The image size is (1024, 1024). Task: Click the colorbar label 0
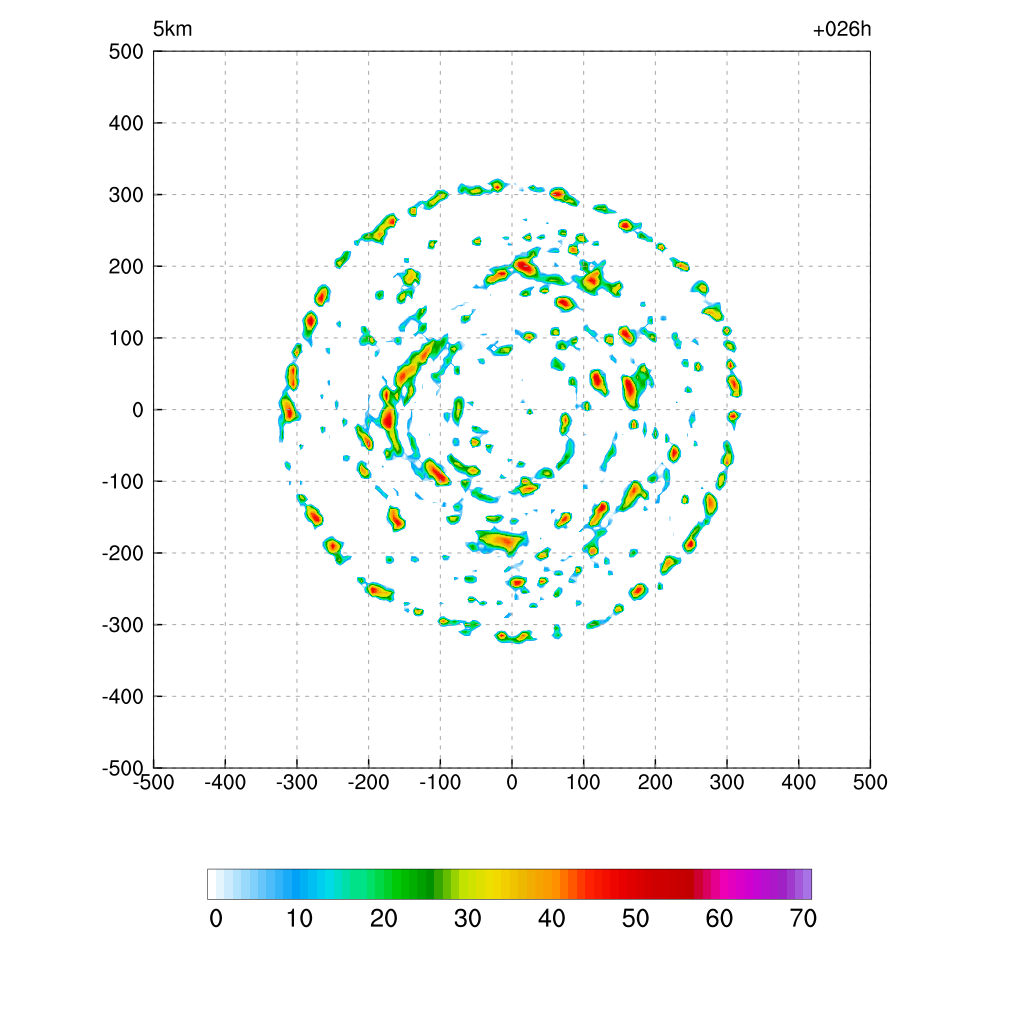[x=216, y=919]
